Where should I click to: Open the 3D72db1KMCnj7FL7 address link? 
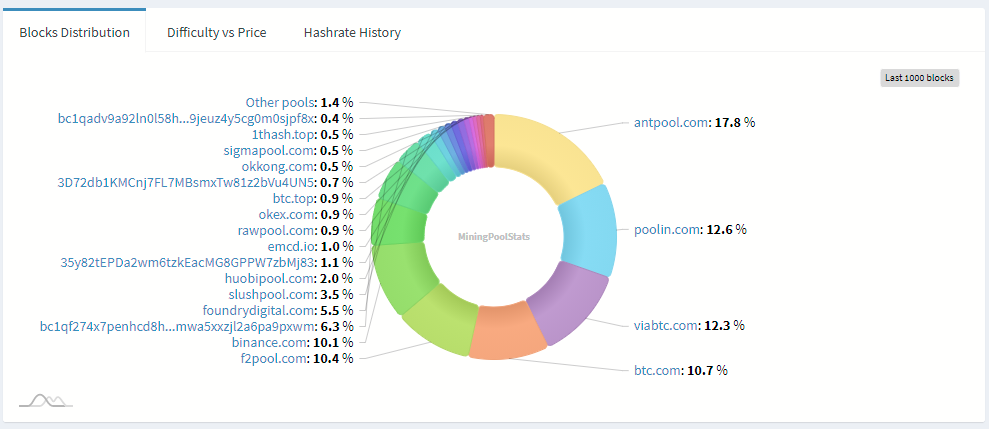coord(185,182)
